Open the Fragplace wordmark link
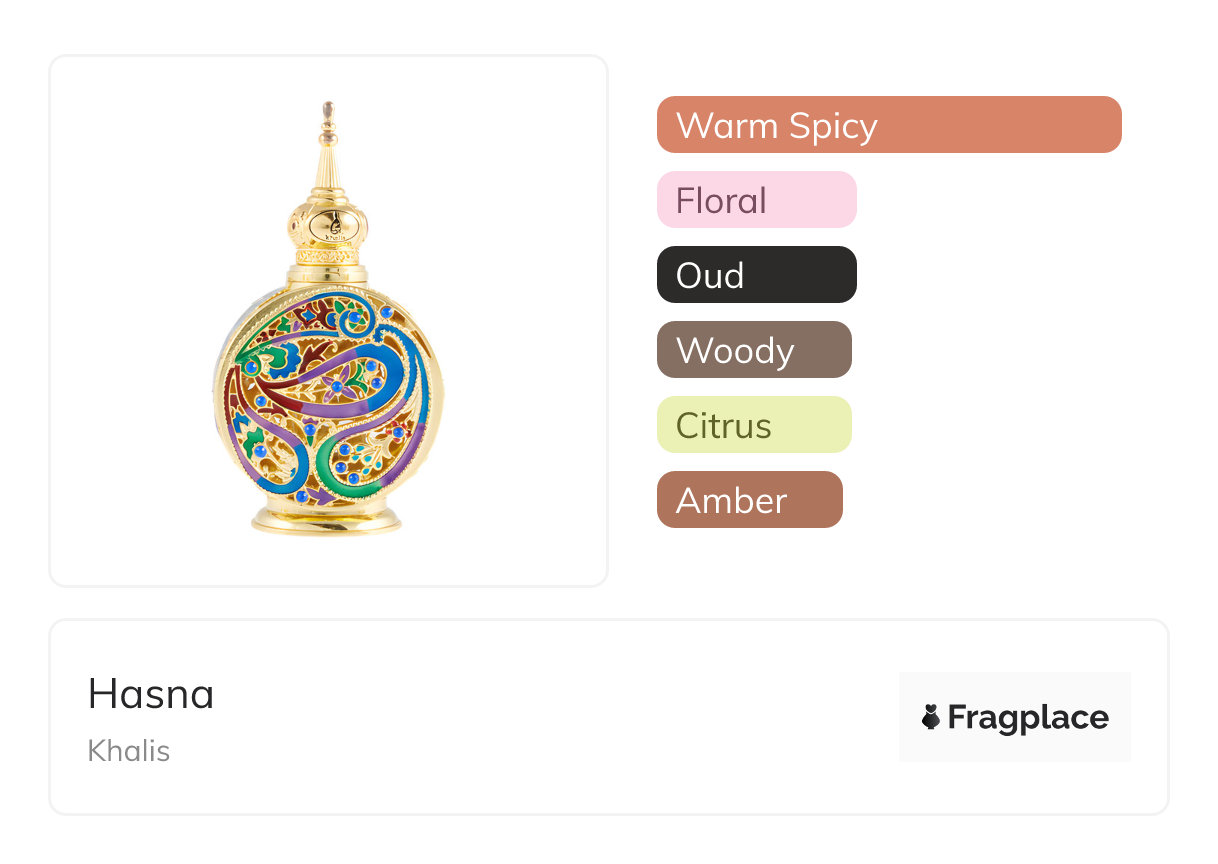Image resolution: width=1218 pixels, height=864 pixels. click(x=1028, y=718)
